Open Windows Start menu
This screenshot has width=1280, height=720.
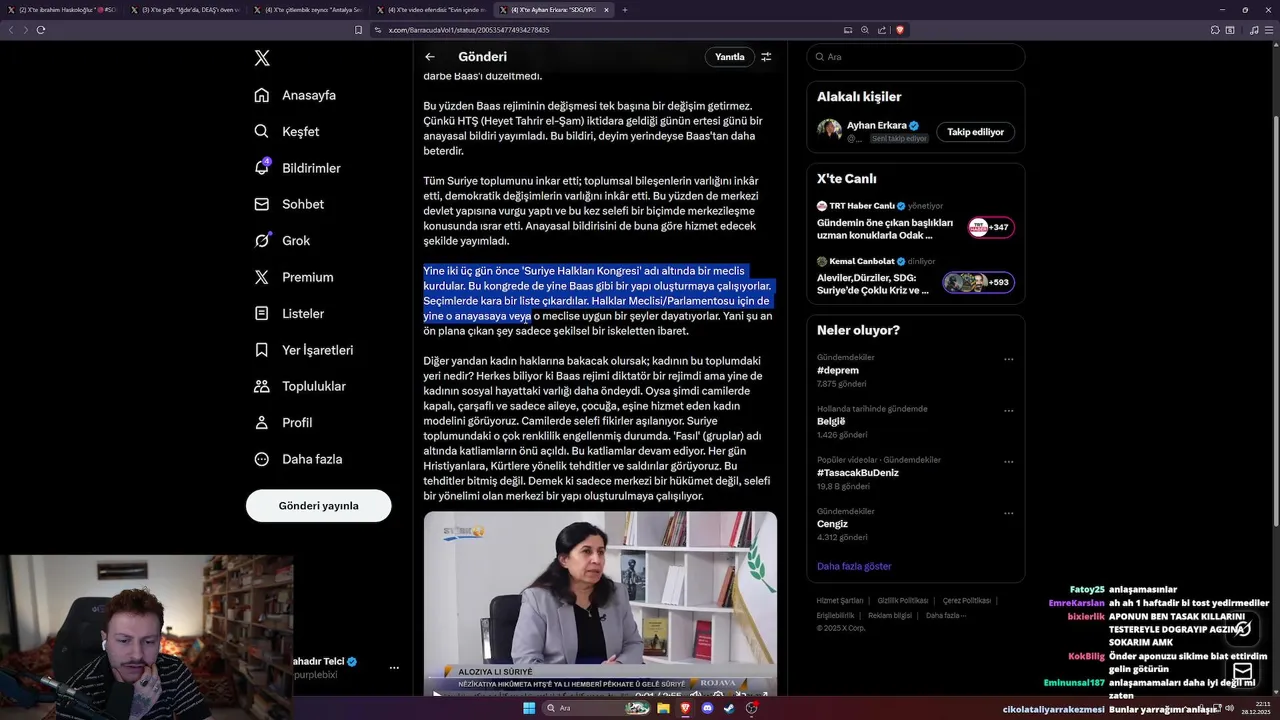[x=529, y=708]
